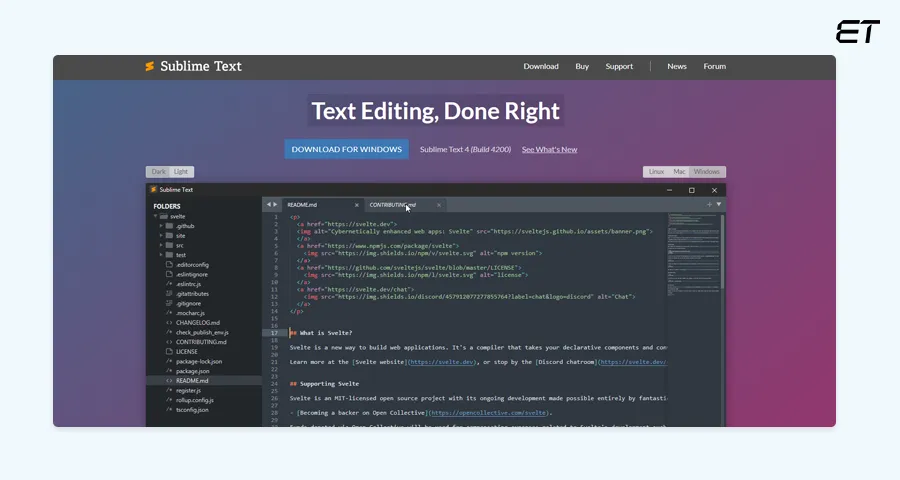The width and height of the screenshot is (900, 480).
Task: Expand the src folder arrow
Action: coord(161,245)
